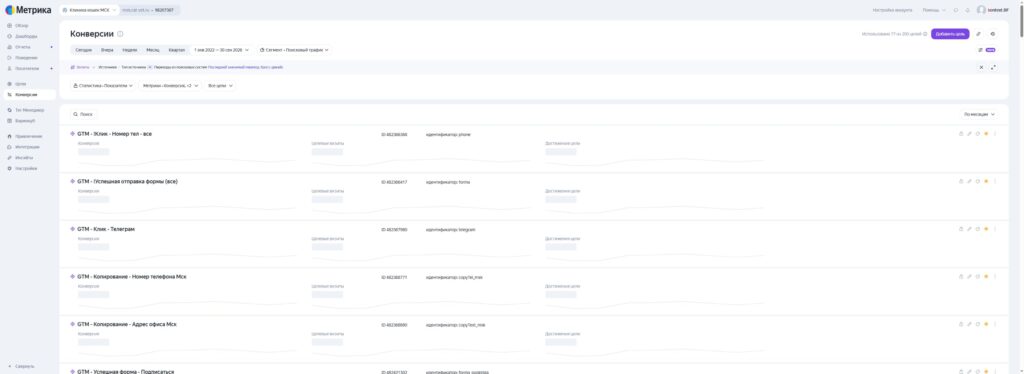Open goal GTM - Копирование - Номер телефона Мск
This screenshot has height=374, width=1024.
click(132, 277)
